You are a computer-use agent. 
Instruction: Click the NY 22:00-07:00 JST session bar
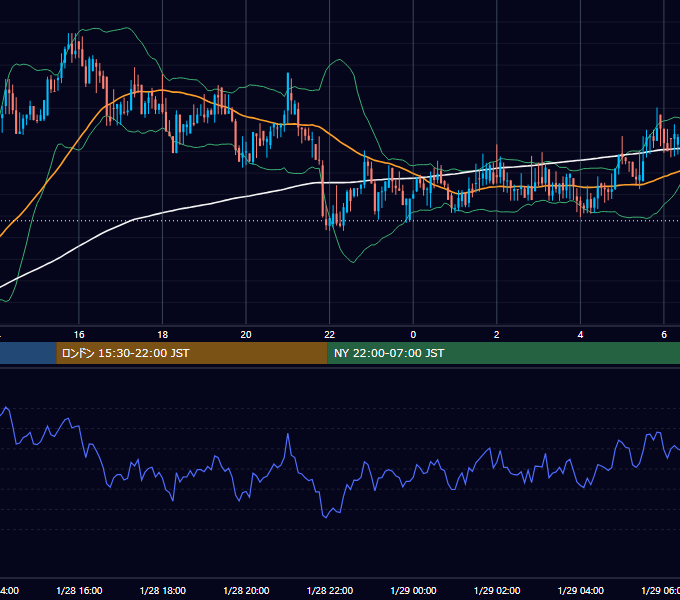[503, 353]
